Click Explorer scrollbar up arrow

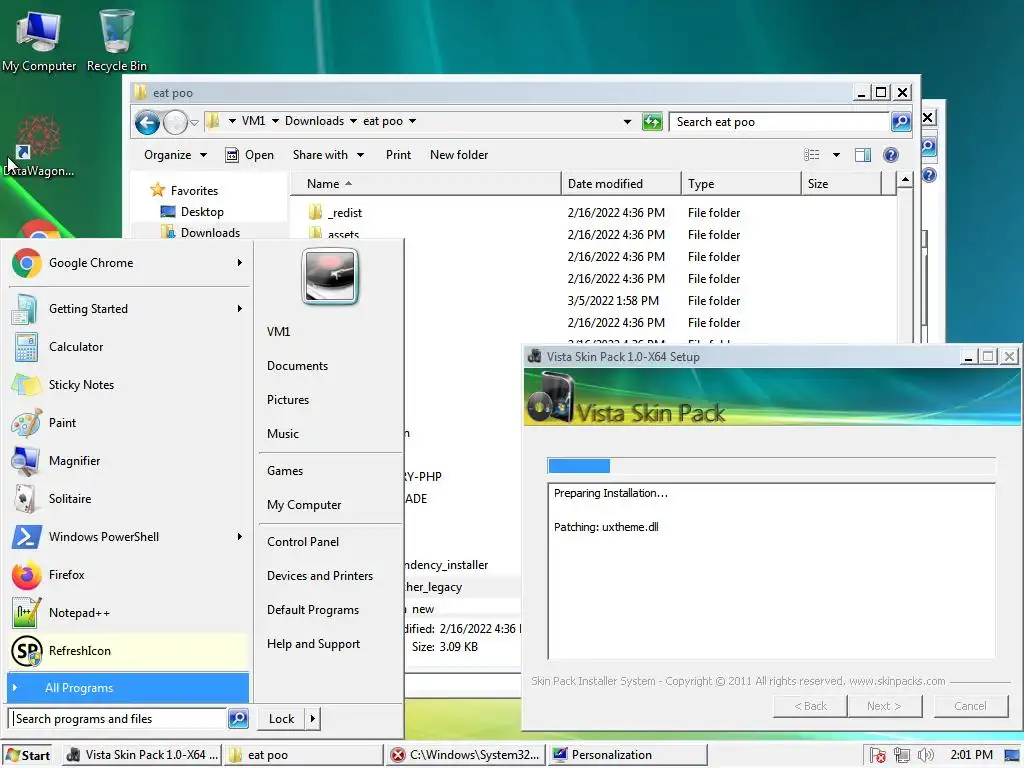905,180
